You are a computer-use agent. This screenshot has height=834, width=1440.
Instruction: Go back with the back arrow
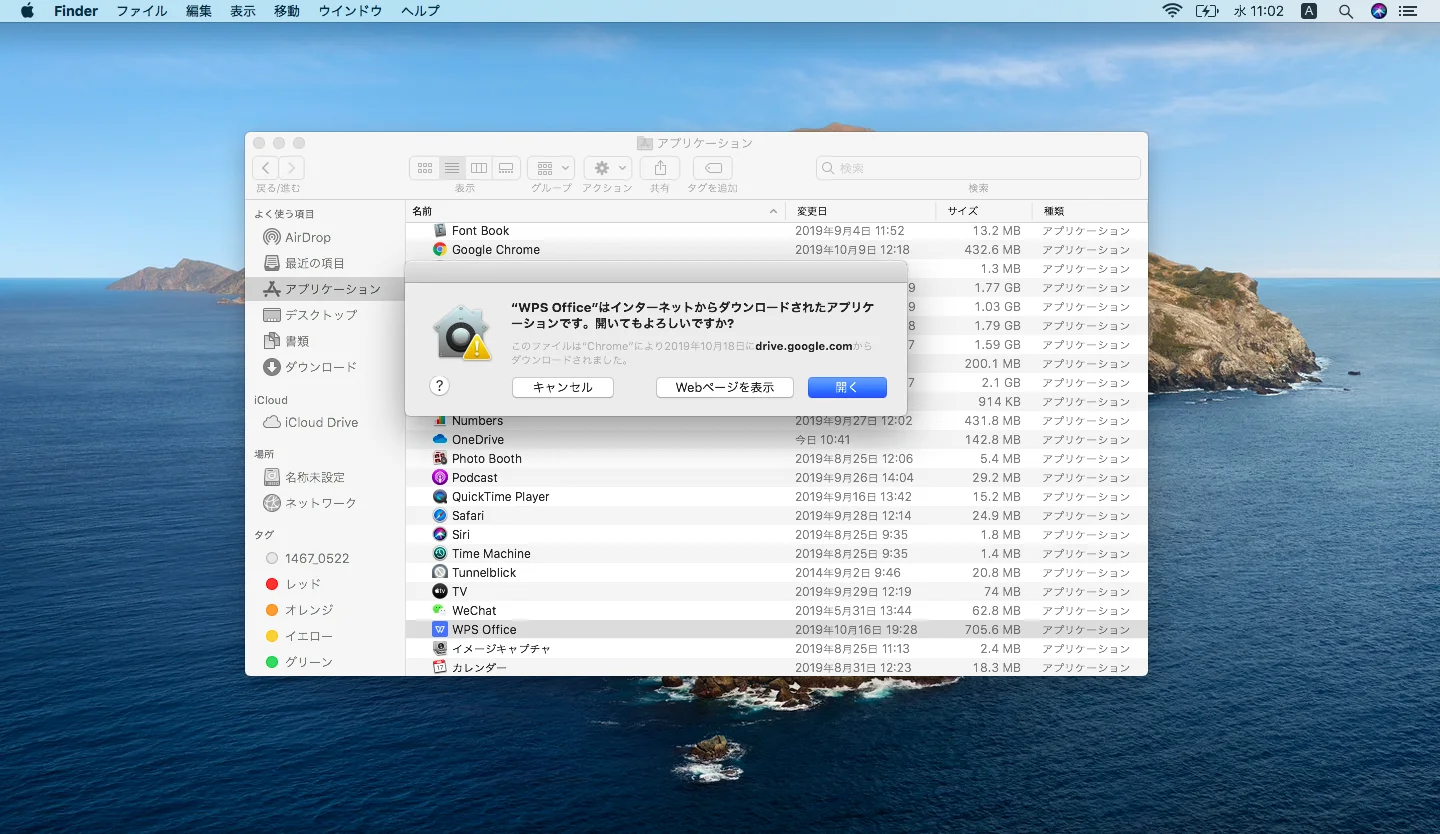pos(265,168)
